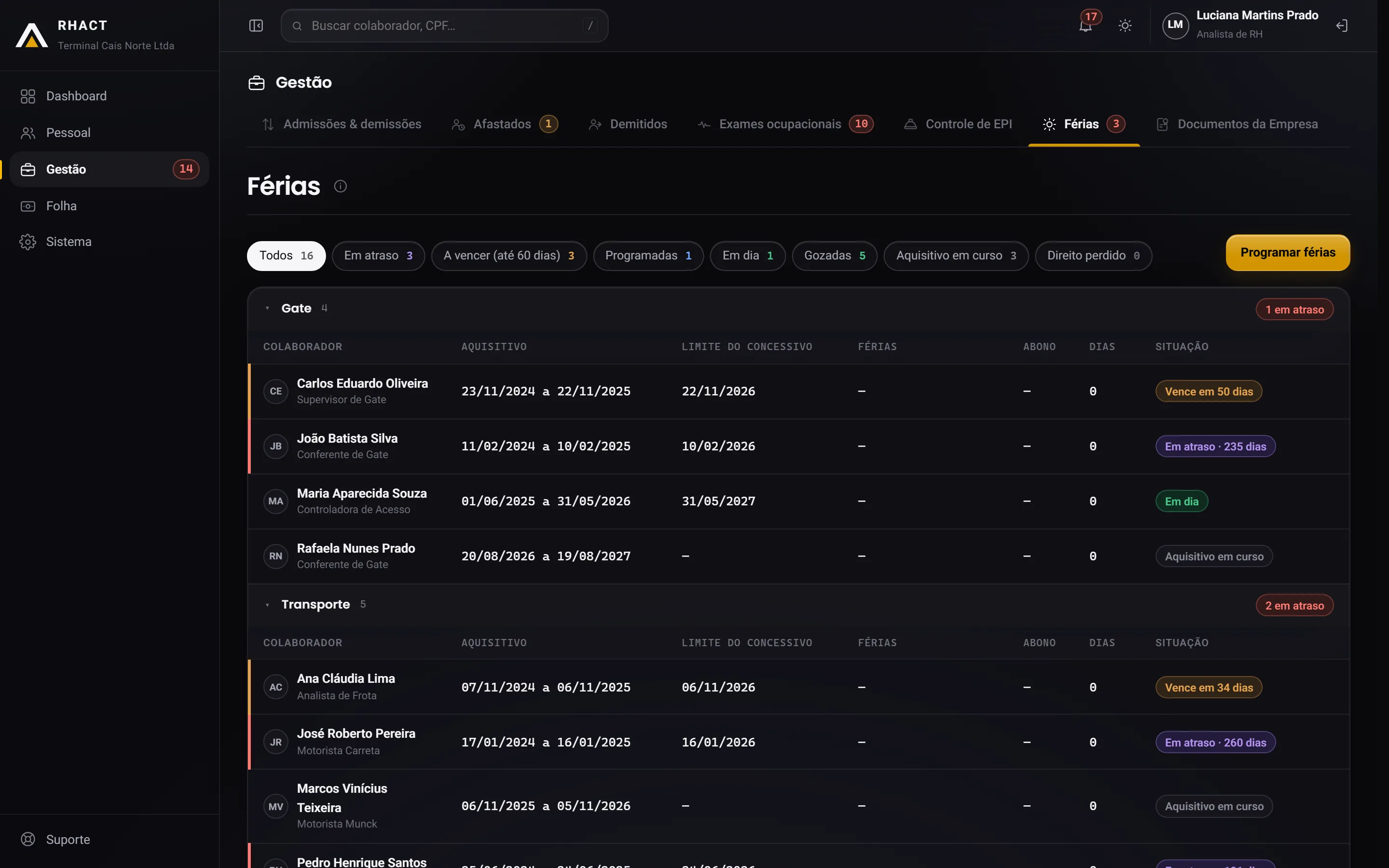Open the Exames ocupacionais tab
Viewport: 1389px width, 868px height.
click(x=785, y=124)
